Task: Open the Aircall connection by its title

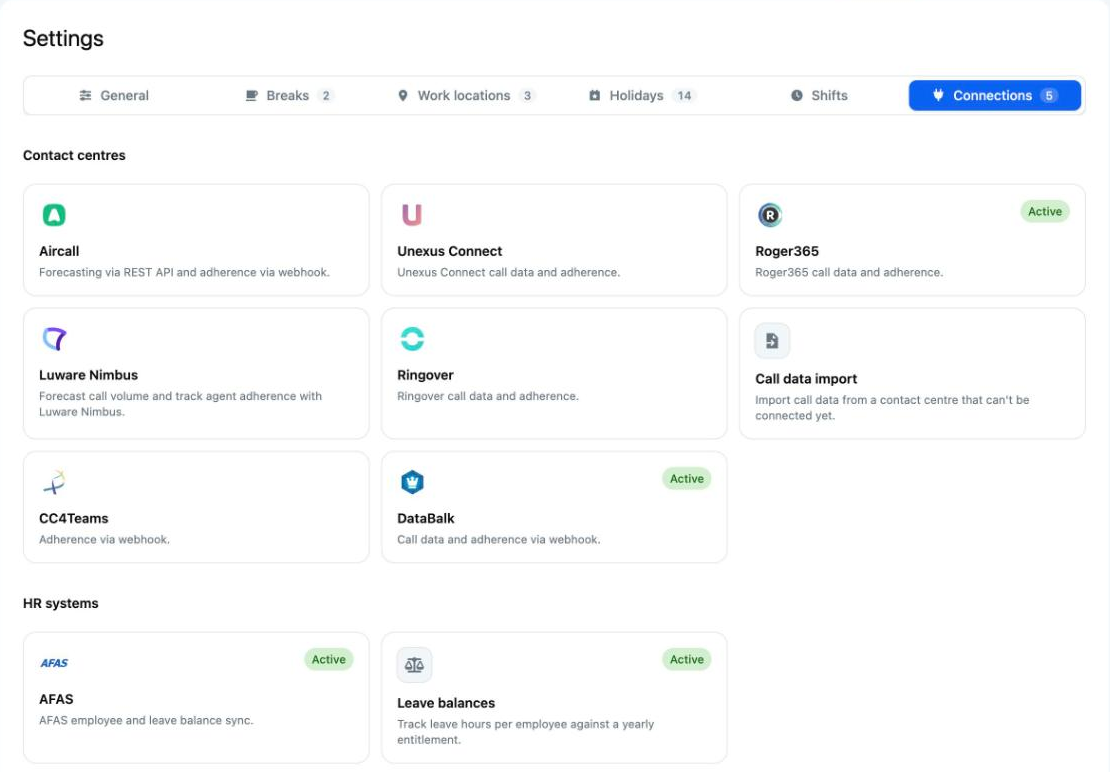Action: 59,251
